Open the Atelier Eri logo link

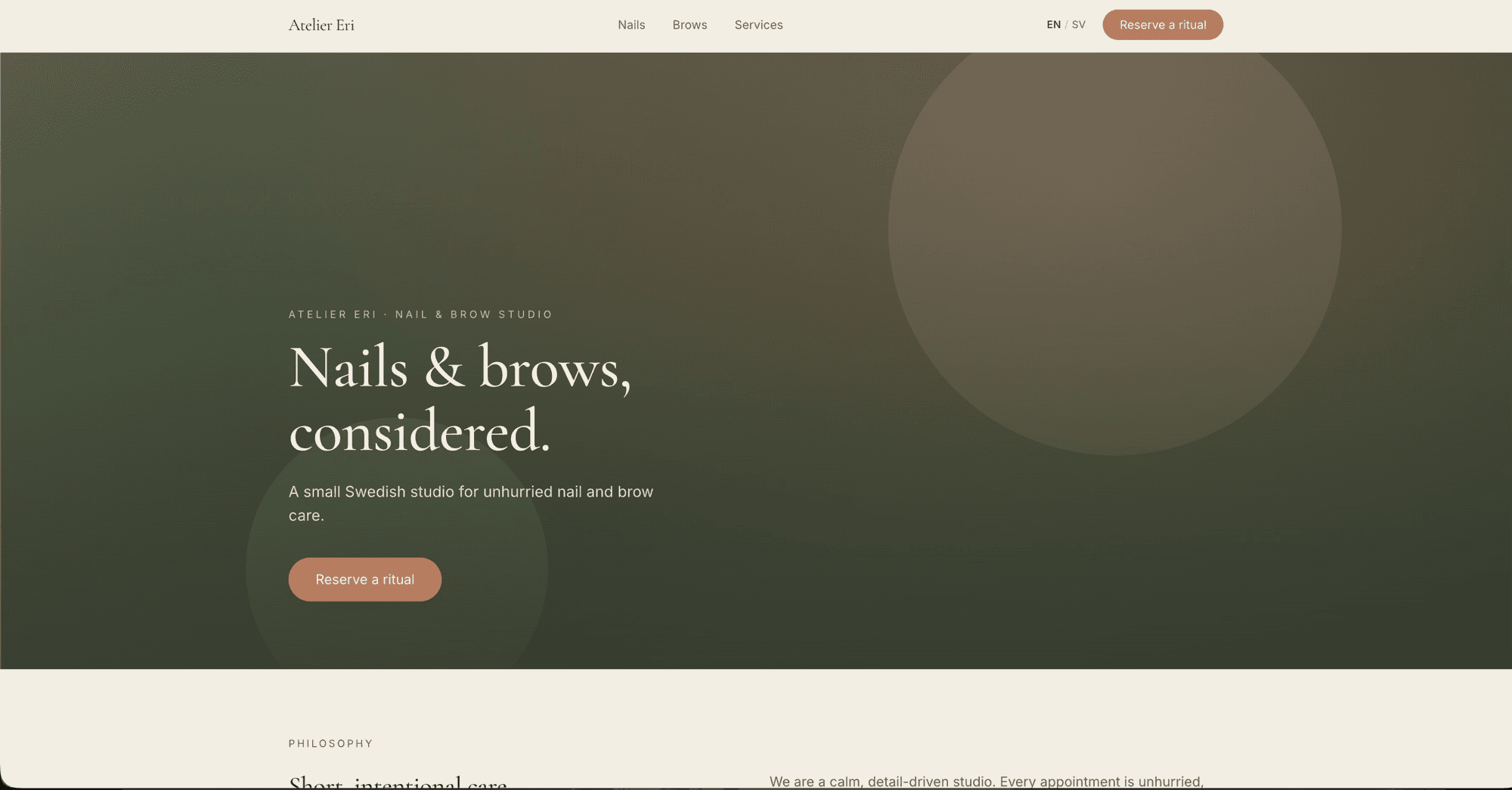(321, 25)
